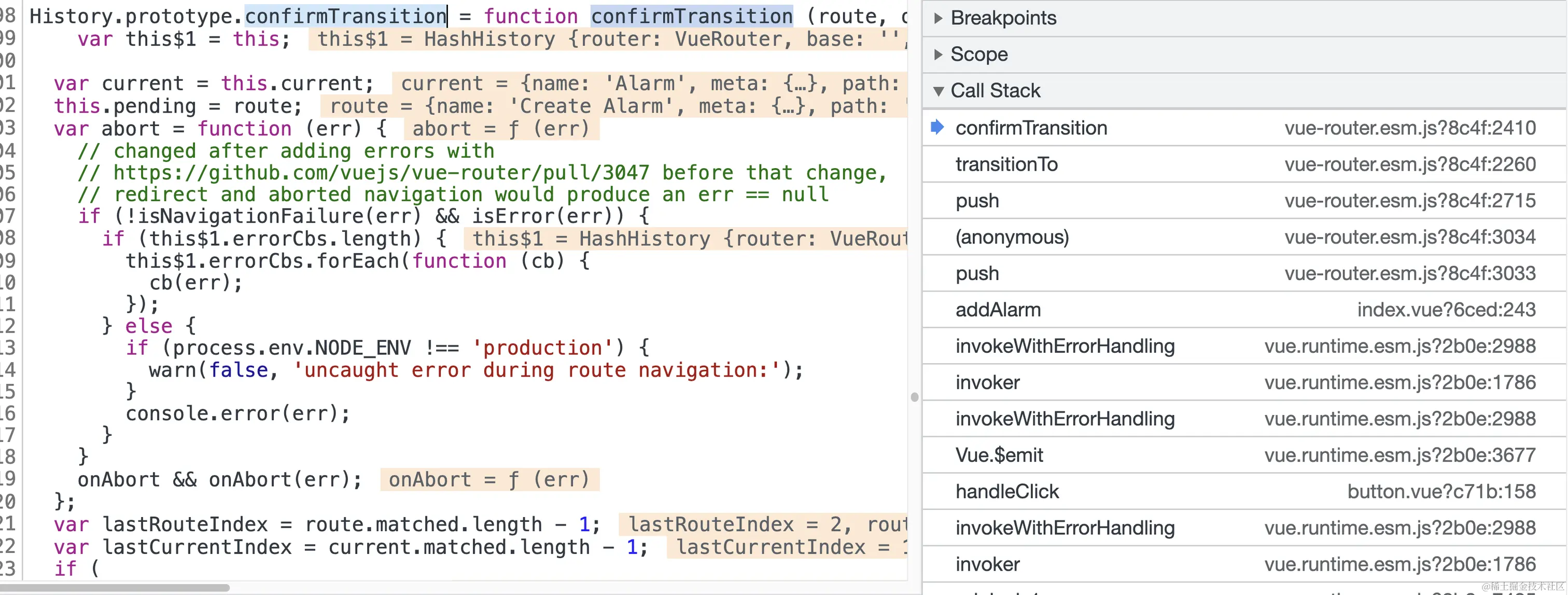Screen dimensions: 1568x595
Task: Collapse the Call Stack section
Action: coord(938,91)
